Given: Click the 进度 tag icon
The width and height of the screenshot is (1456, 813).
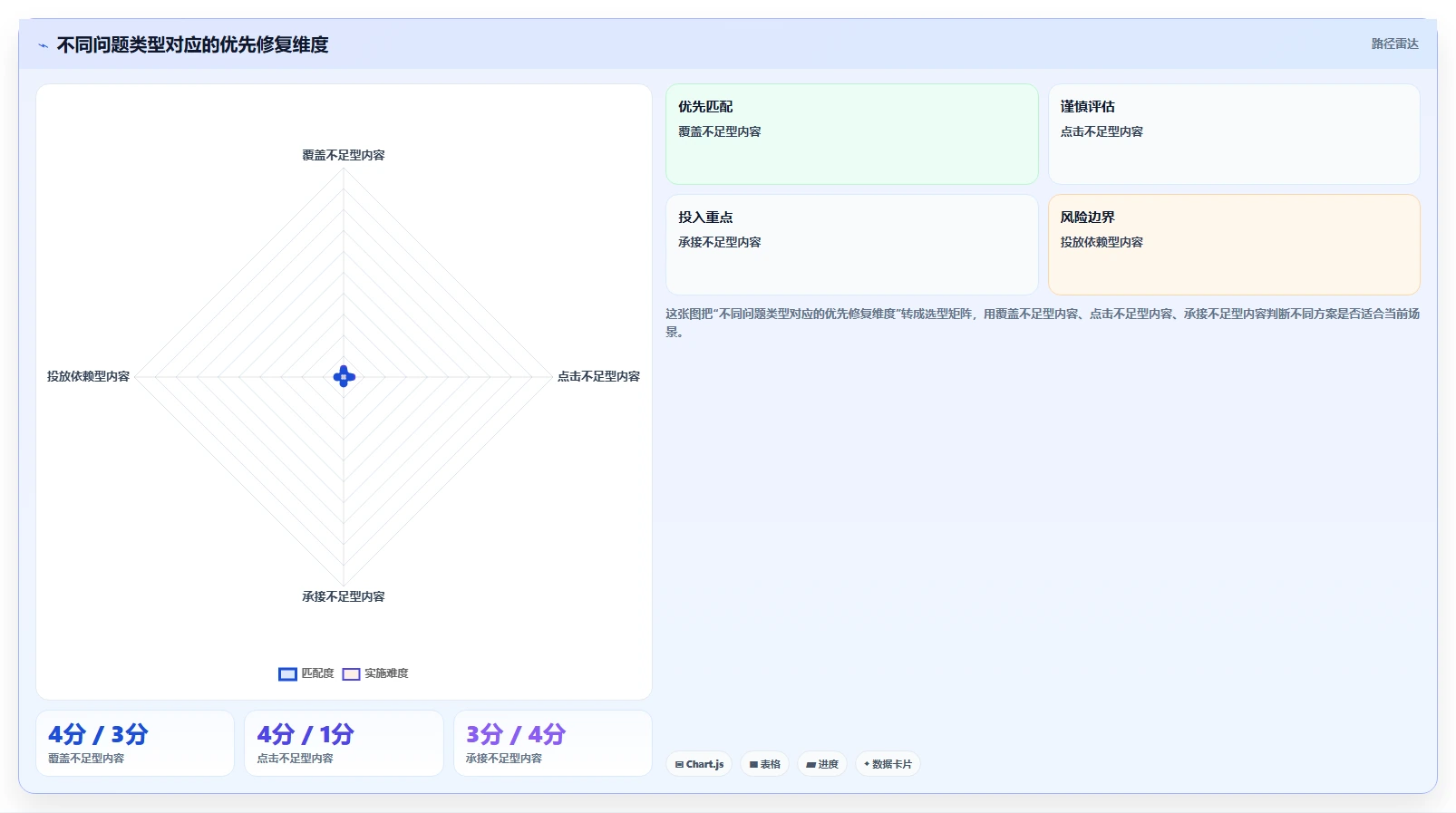Looking at the screenshot, I should (811, 765).
